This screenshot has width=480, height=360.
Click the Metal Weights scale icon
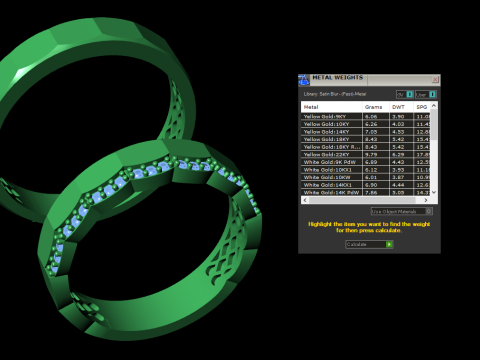coord(303,80)
